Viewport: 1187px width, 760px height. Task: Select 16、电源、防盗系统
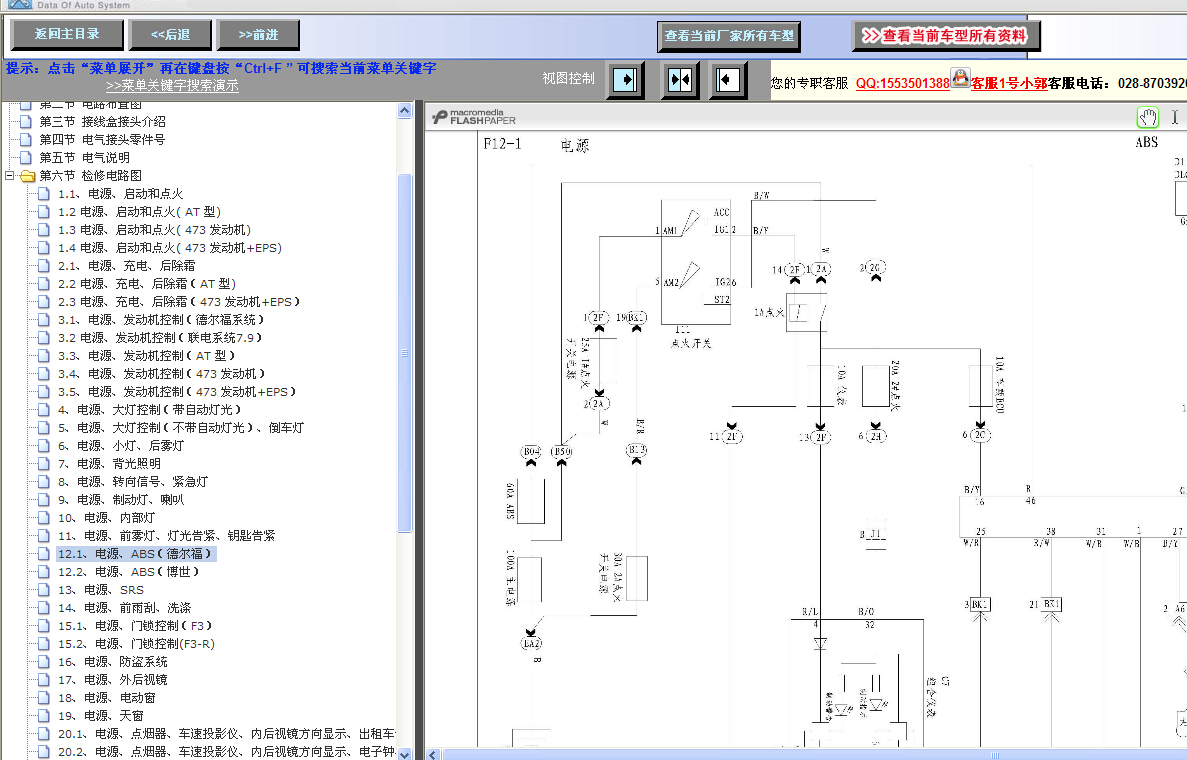tap(113, 662)
